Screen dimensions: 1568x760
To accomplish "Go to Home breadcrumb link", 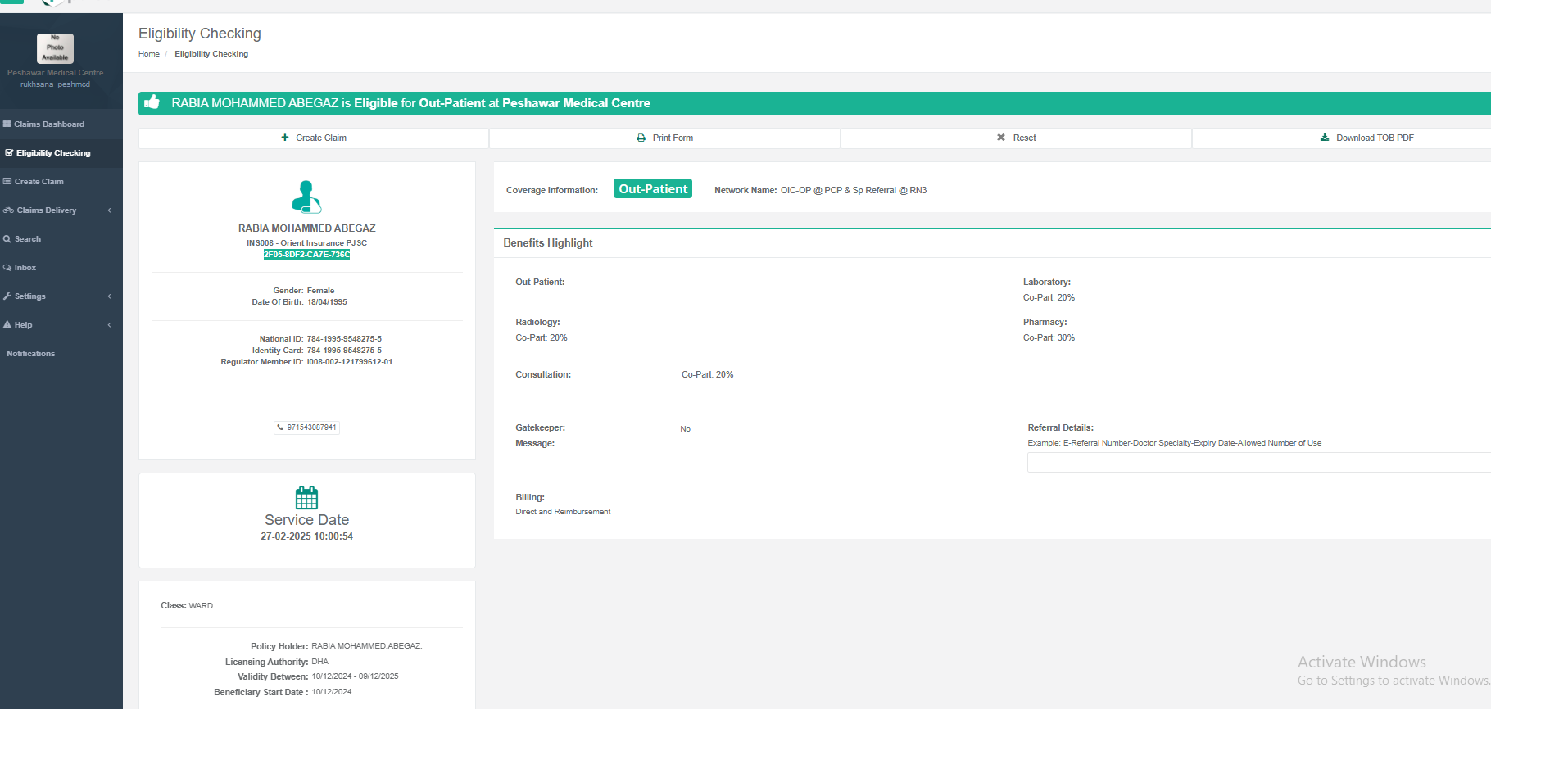I will (x=149, y=54).
